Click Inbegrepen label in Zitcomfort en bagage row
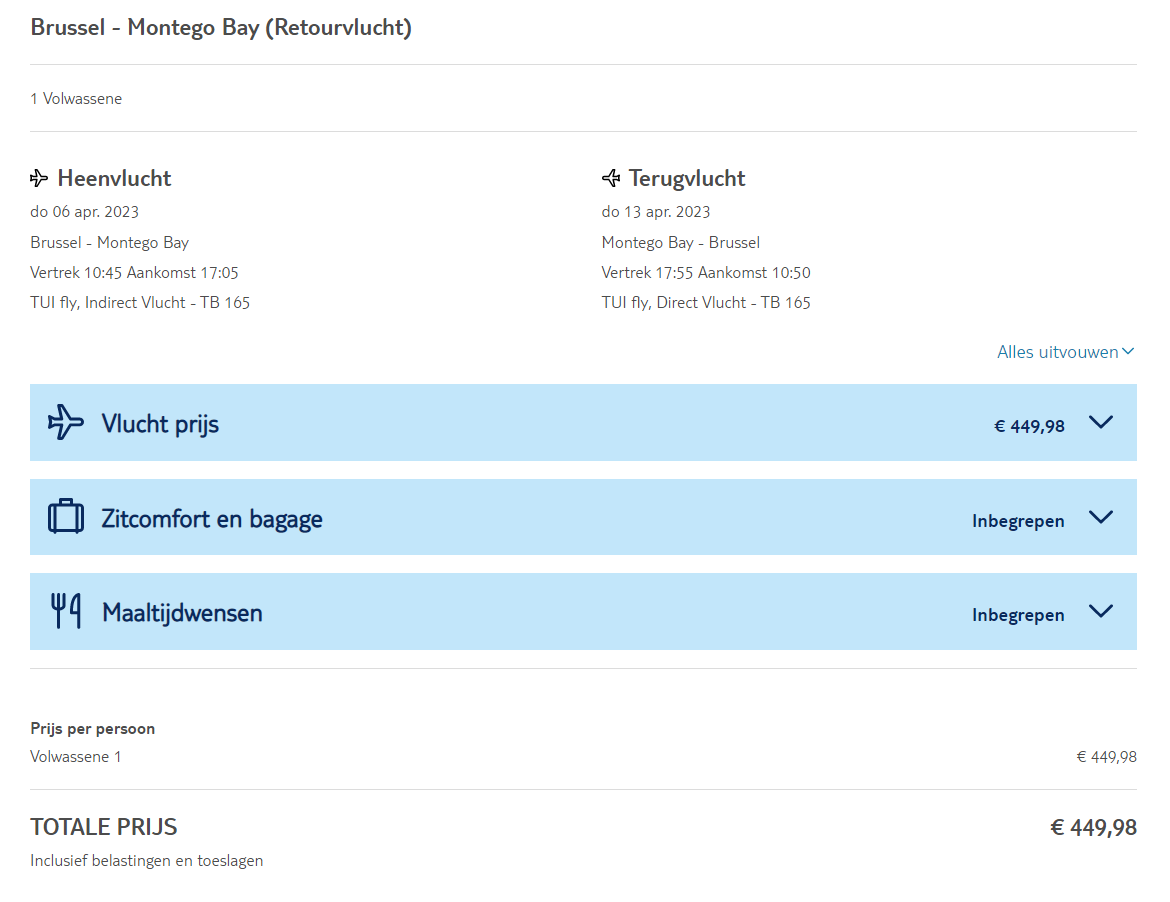 pos(1018,521)
